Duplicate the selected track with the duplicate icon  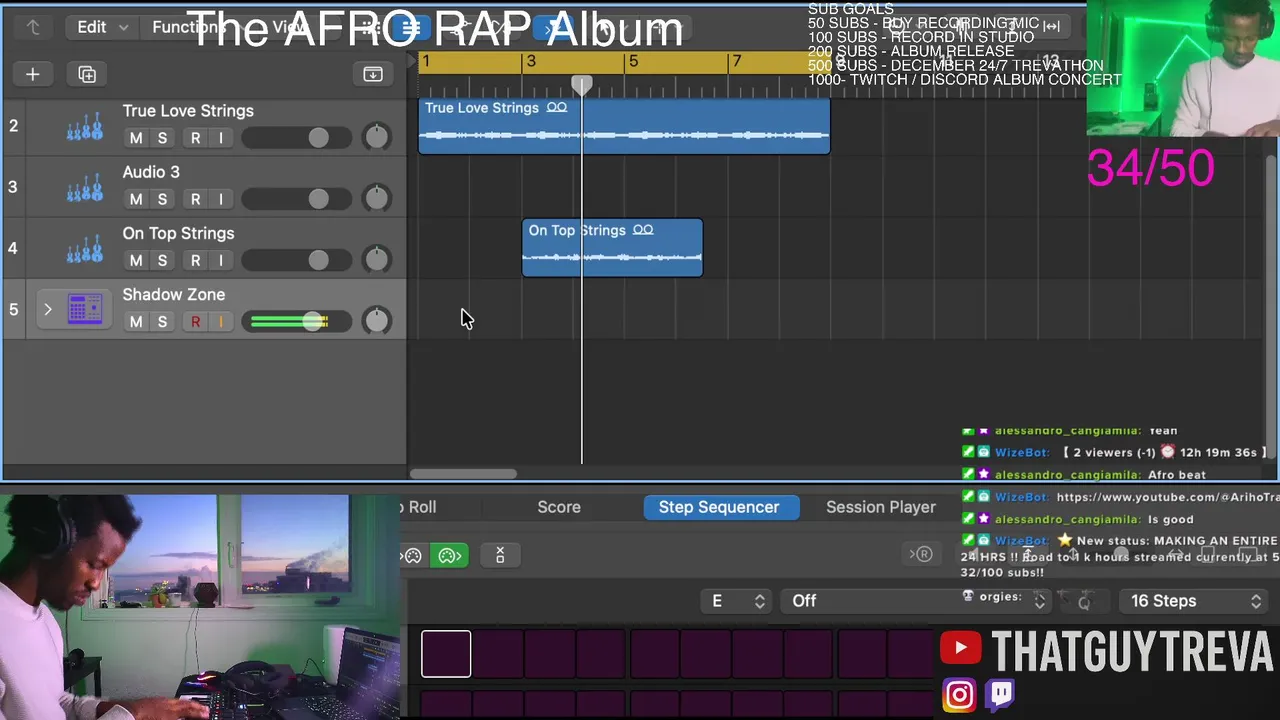(x=87, y=74)
